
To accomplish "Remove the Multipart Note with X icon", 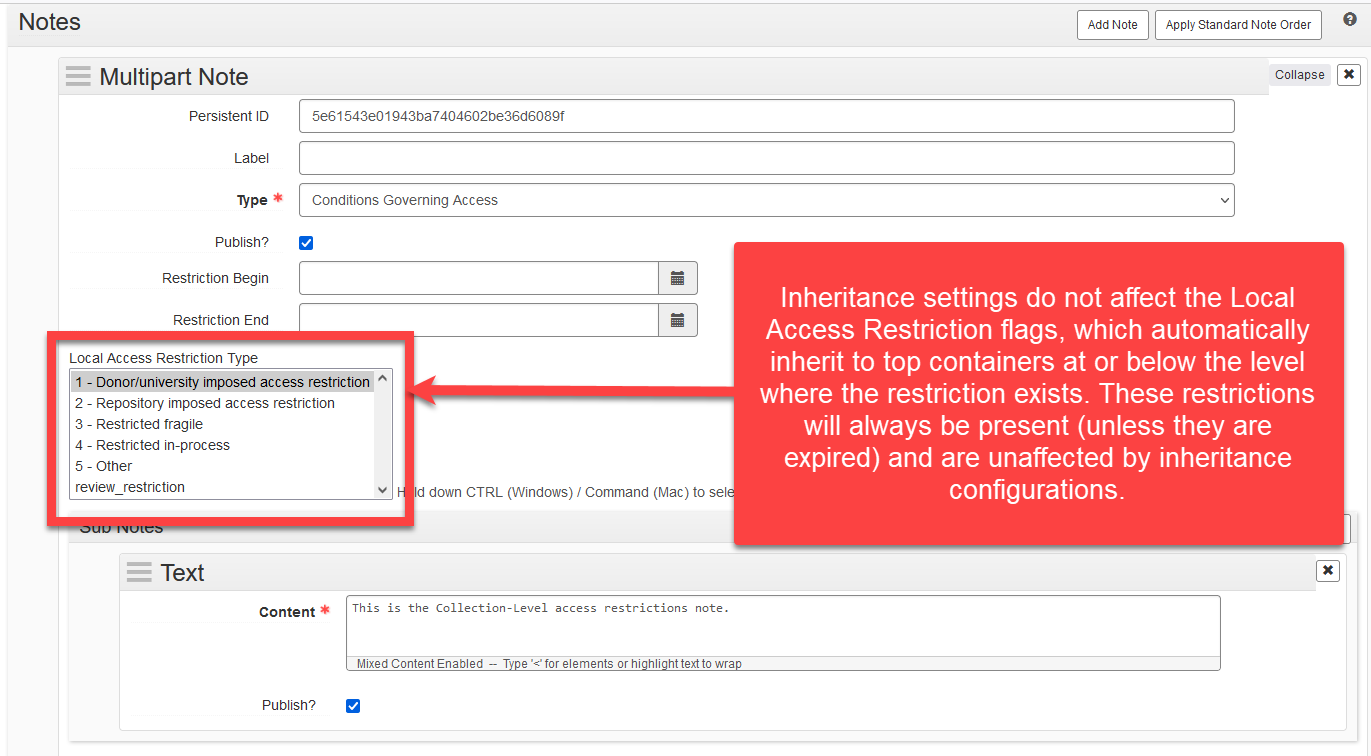I will coord(1348,75).
